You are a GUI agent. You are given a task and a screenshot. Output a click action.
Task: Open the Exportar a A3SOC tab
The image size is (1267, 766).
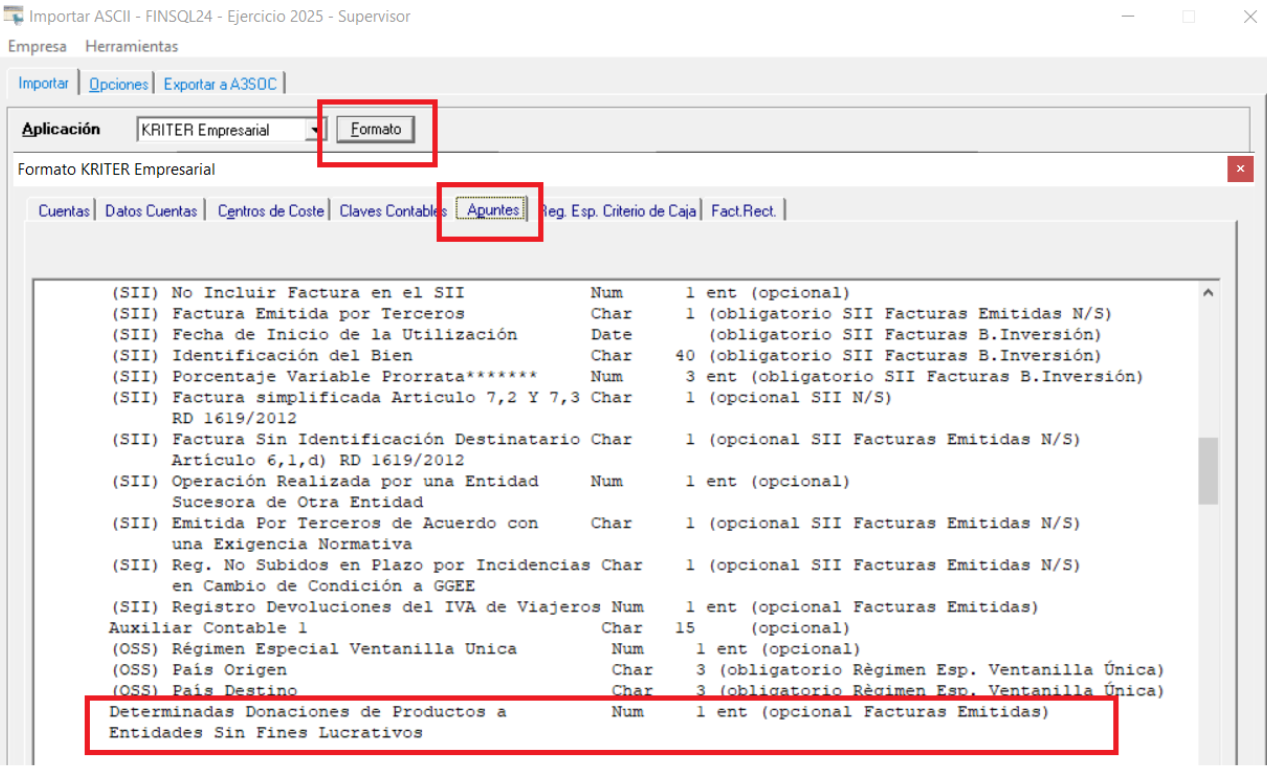220,85
